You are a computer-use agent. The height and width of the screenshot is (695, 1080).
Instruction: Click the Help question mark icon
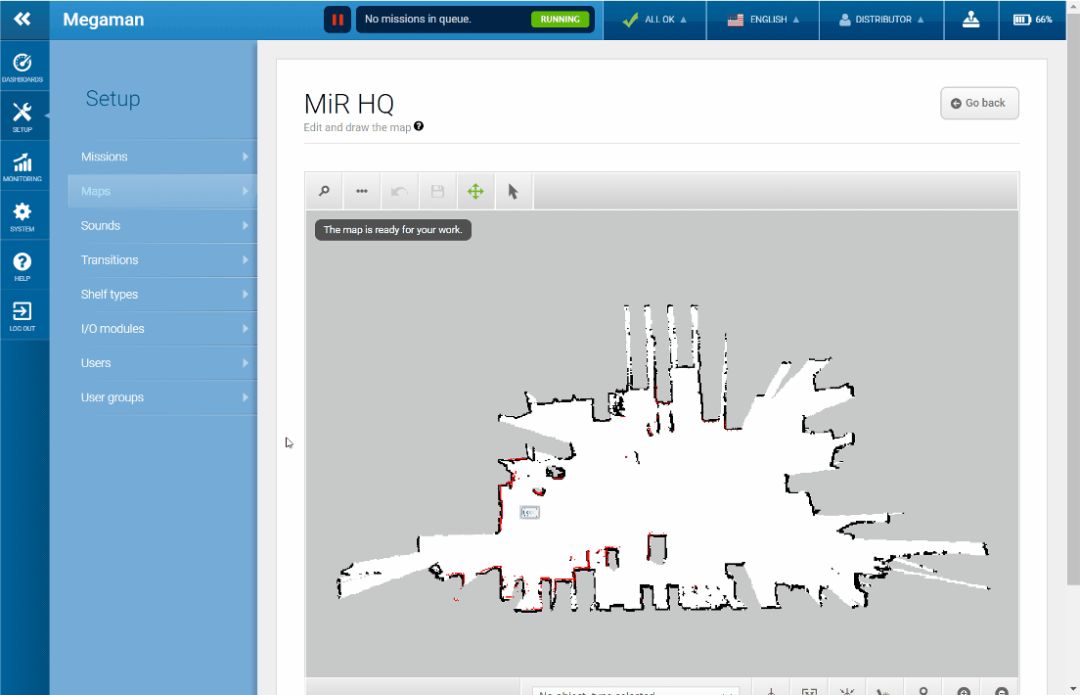point(22,265)
